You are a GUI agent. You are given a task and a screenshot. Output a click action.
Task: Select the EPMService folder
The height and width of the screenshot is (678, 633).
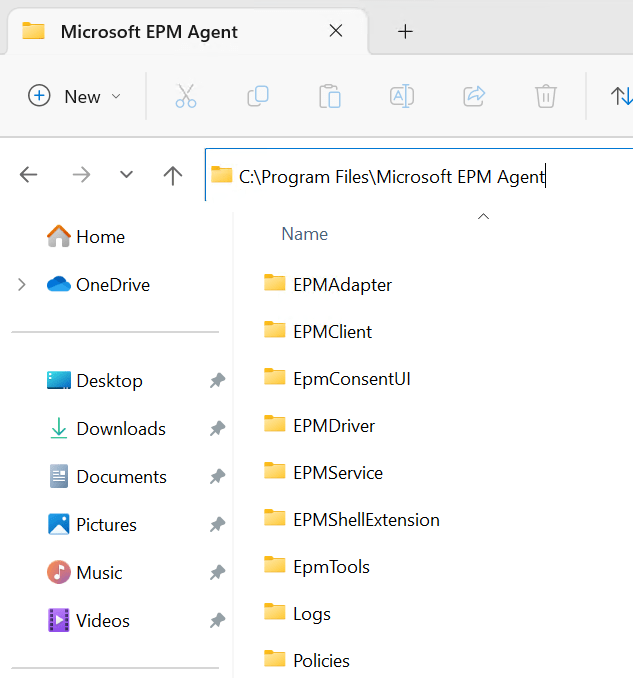[337, 473]
